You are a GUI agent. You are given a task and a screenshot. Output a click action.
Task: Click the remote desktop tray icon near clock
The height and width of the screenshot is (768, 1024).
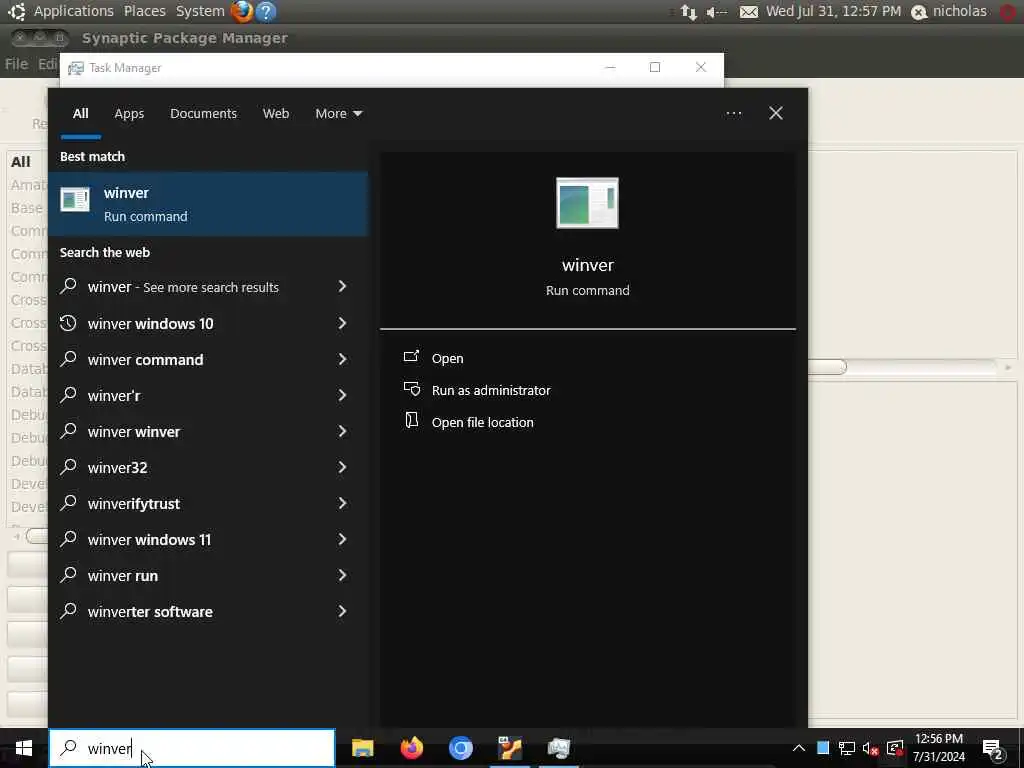pyautogui.click(x=895, y=748)
